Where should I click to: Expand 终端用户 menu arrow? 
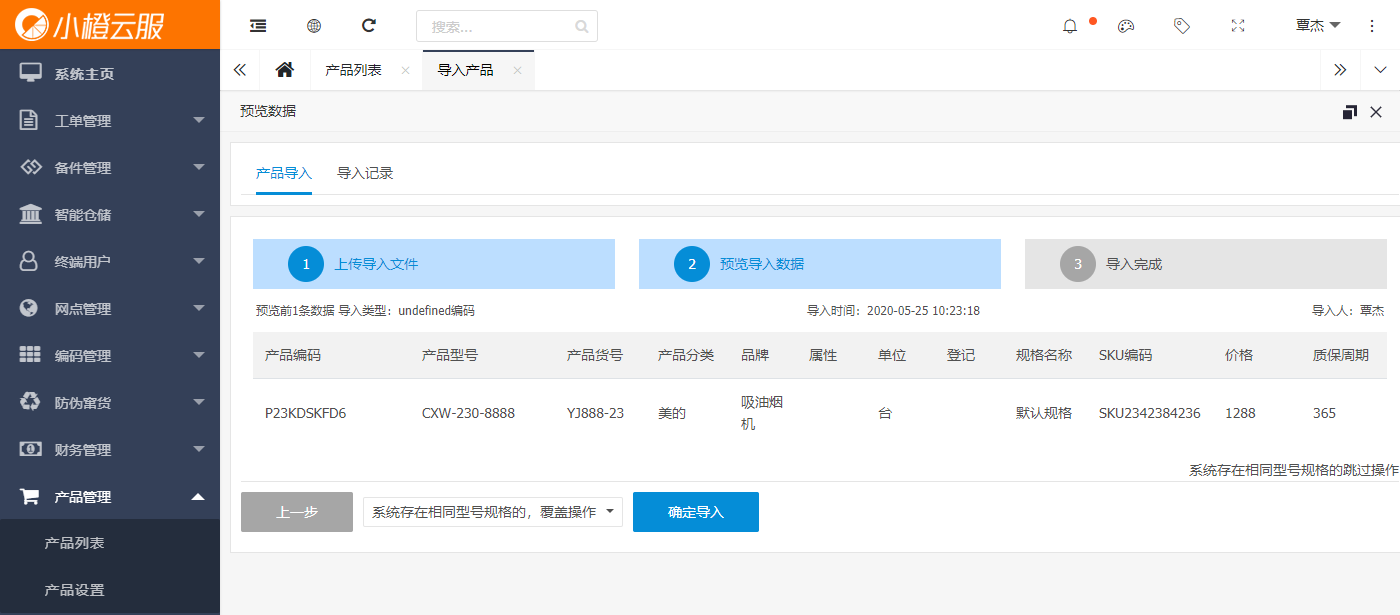click(198, 261)
